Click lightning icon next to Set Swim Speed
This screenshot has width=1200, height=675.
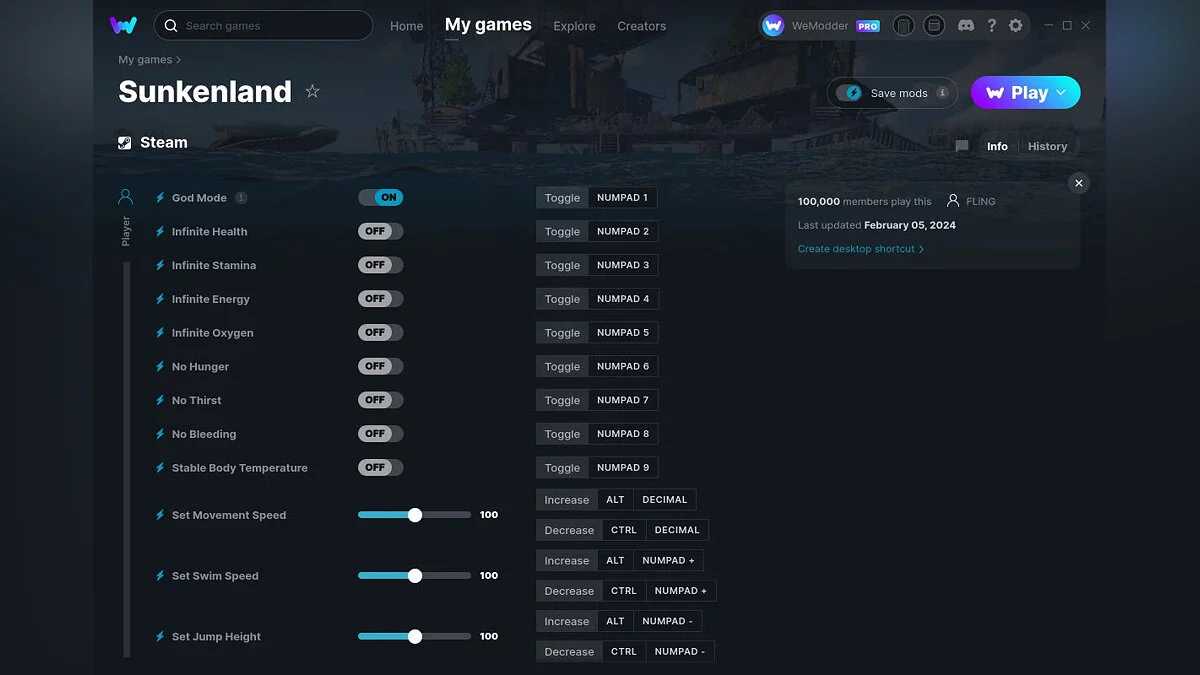point(160,576)
